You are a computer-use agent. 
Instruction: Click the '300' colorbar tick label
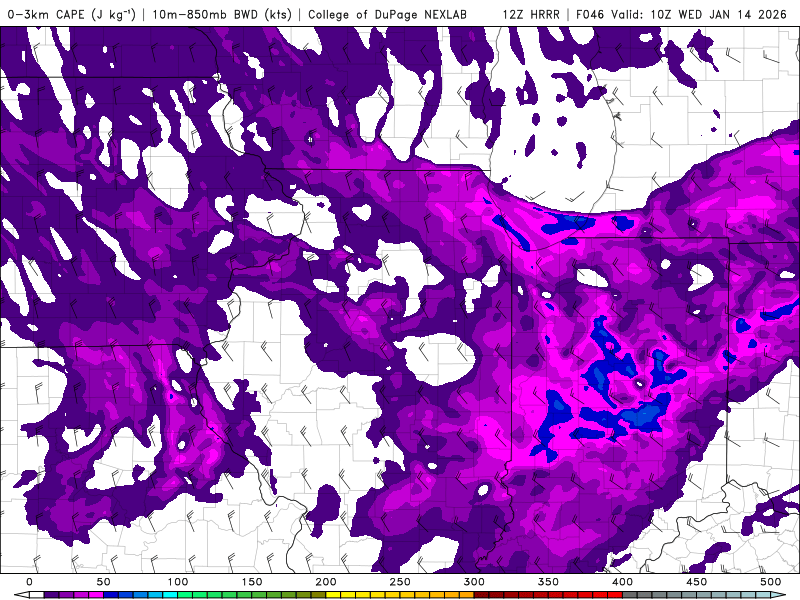coord(474,582)
